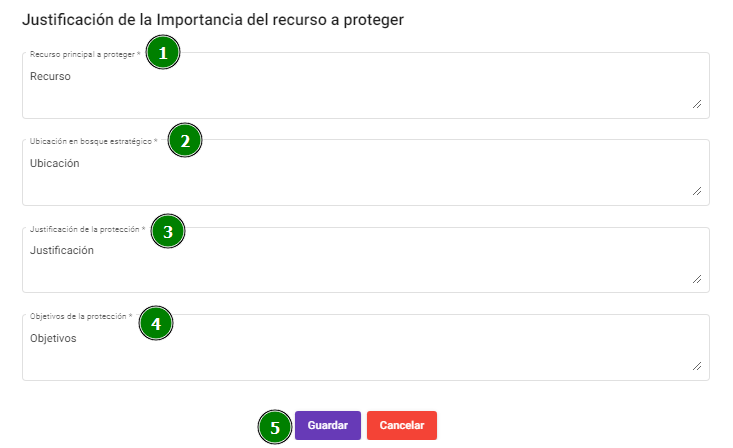
Task: Click the Objetivos de la protección label
Action: point(81,316)
